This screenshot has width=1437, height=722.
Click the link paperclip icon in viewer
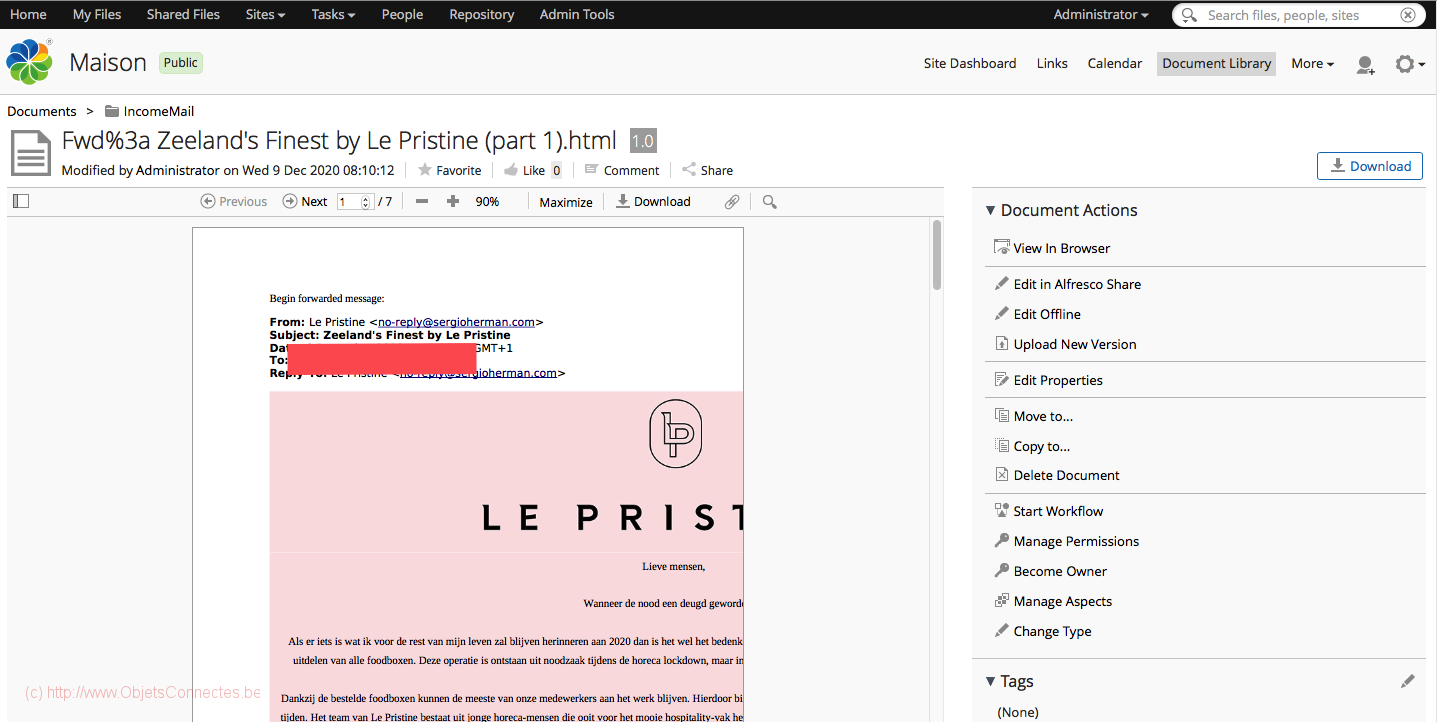(x=732, y=201)
